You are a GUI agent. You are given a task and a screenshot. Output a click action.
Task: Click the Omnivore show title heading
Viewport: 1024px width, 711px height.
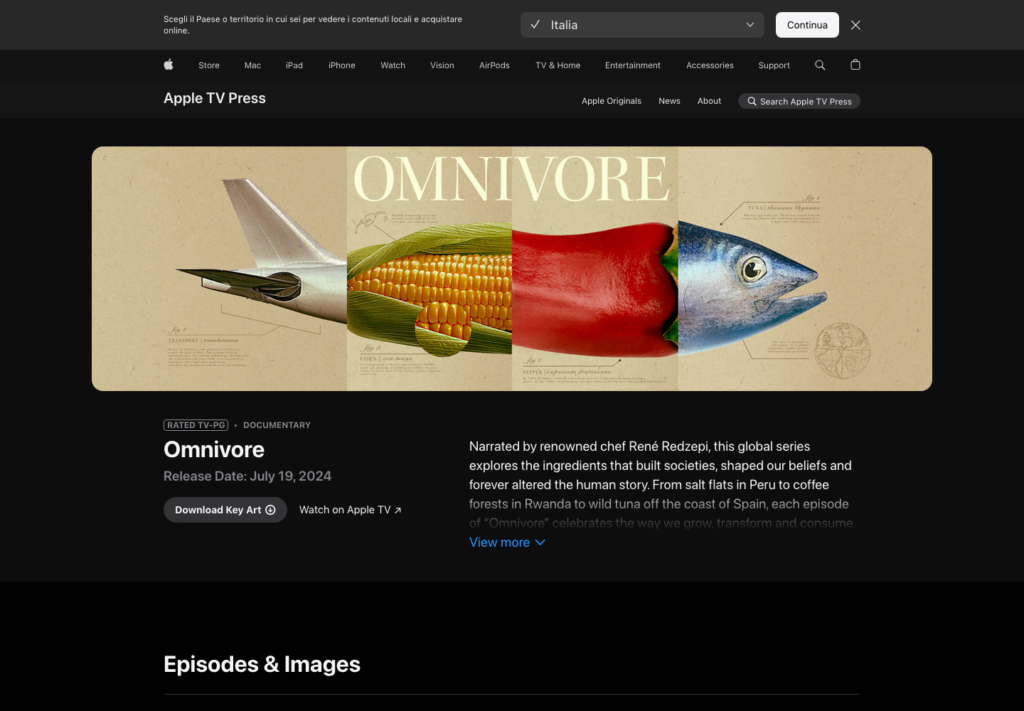click(214, 449)
